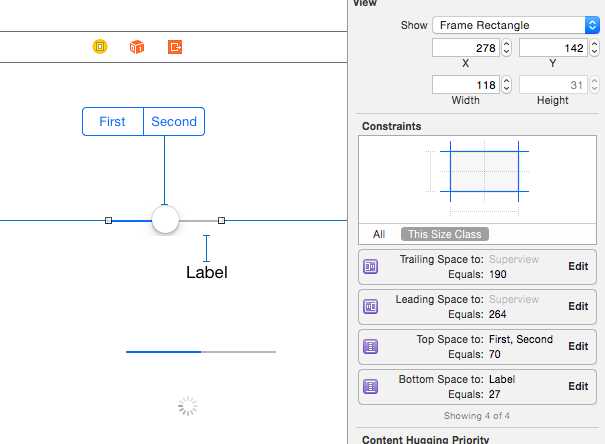Click the Width stepper

click(506, 85)
